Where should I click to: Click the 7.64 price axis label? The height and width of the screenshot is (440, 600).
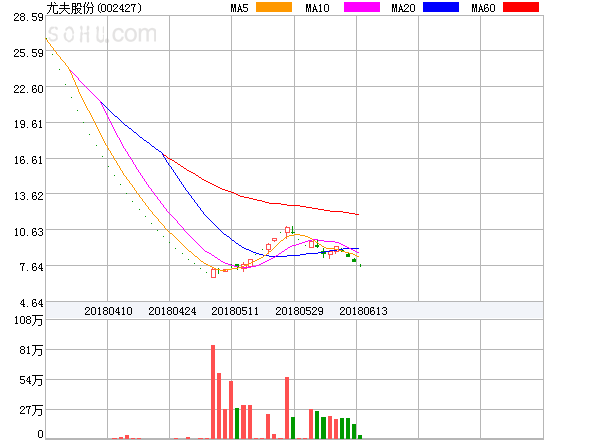coord(31,267)
